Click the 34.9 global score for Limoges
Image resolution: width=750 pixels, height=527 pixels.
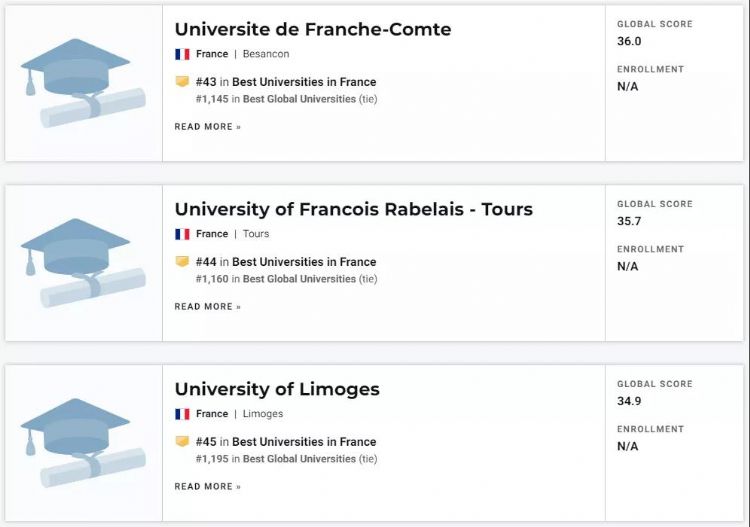pyautogui.click(x=629, y=402)
